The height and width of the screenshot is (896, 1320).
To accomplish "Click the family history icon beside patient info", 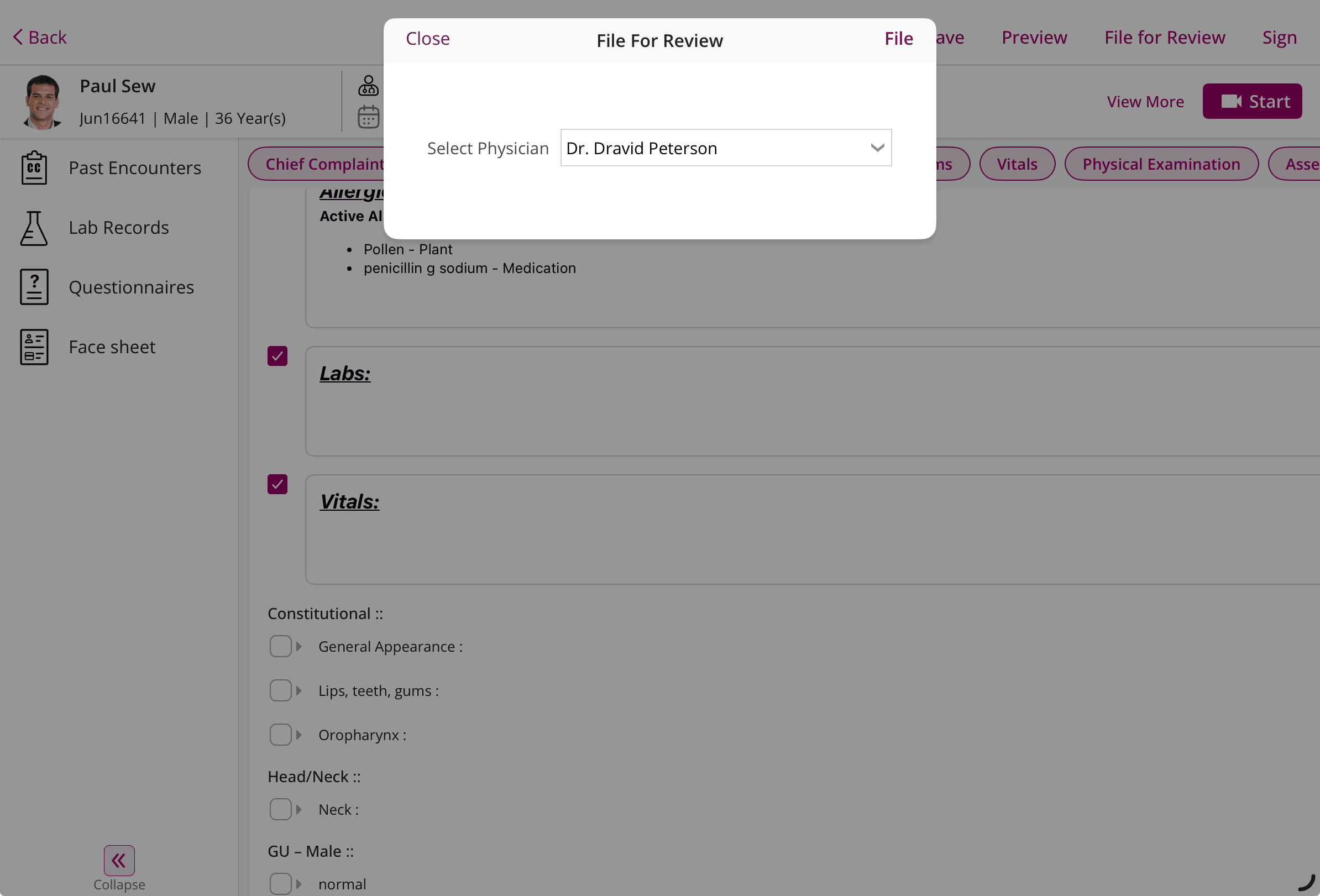I will [368, 85].
